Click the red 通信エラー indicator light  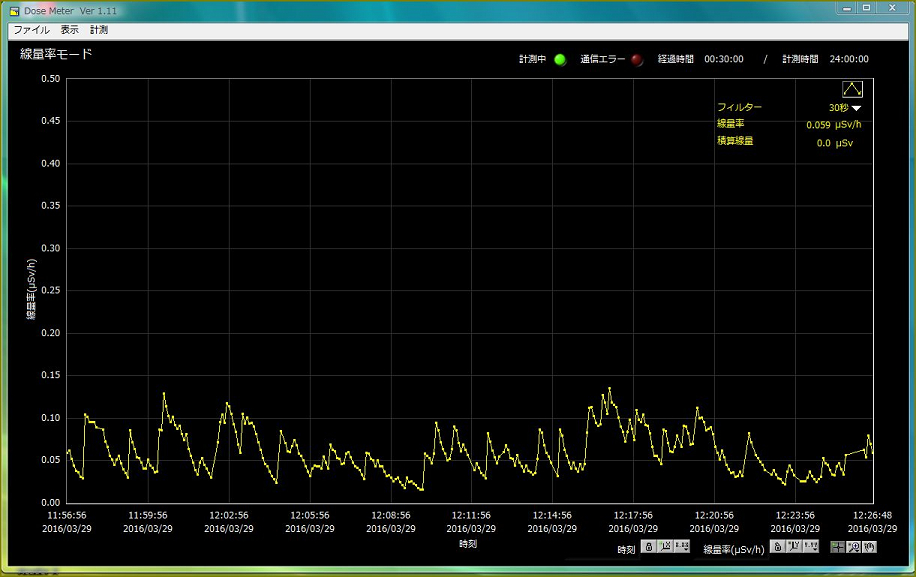pyautogui.click(x=637, y=59)
